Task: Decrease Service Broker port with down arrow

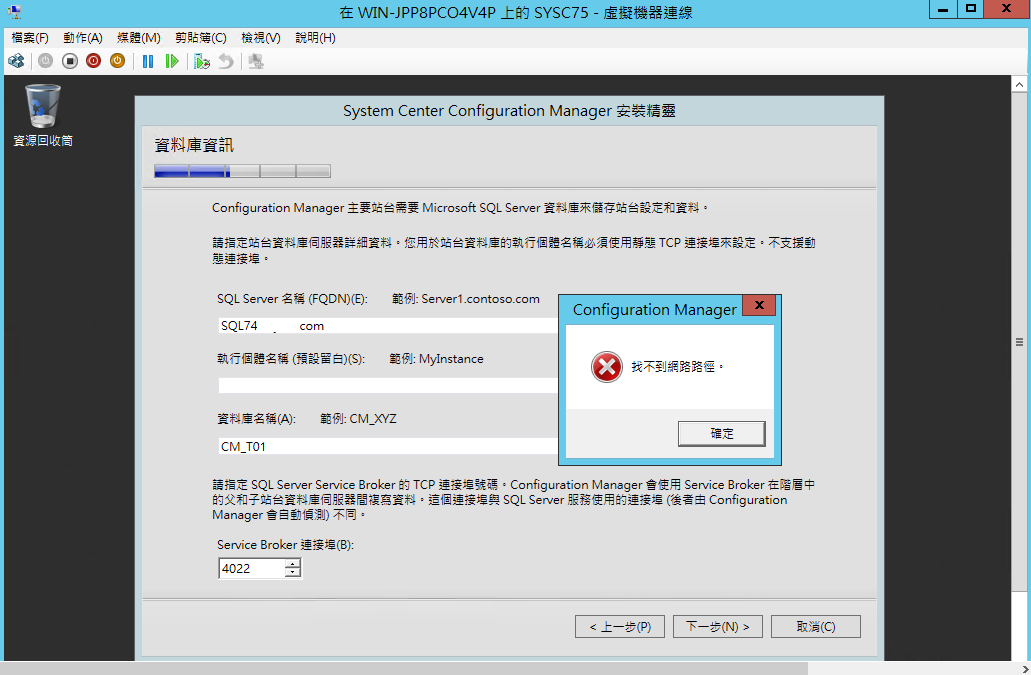Action: pos(293,573)
